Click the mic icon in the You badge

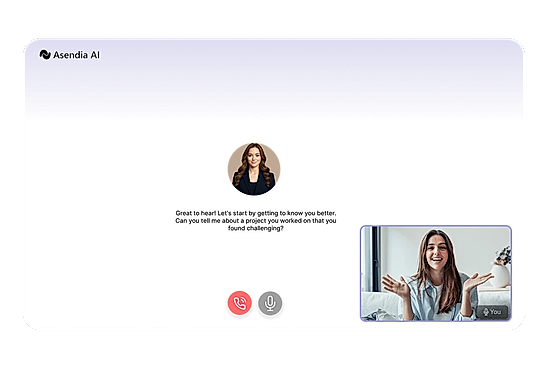[486, 312]
